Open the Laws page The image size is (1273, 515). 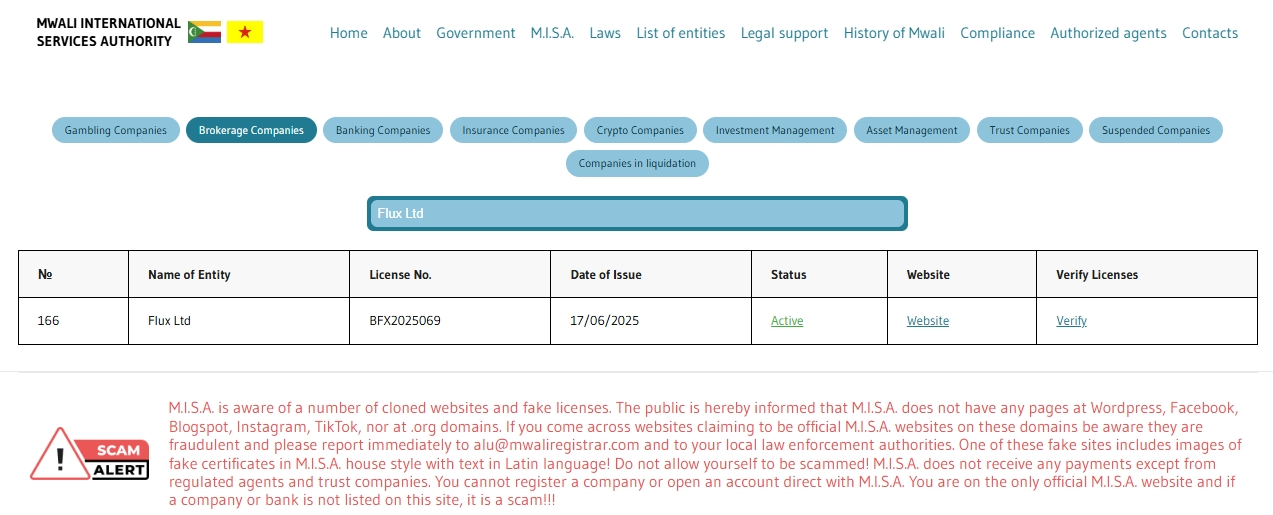coord(605,33)
